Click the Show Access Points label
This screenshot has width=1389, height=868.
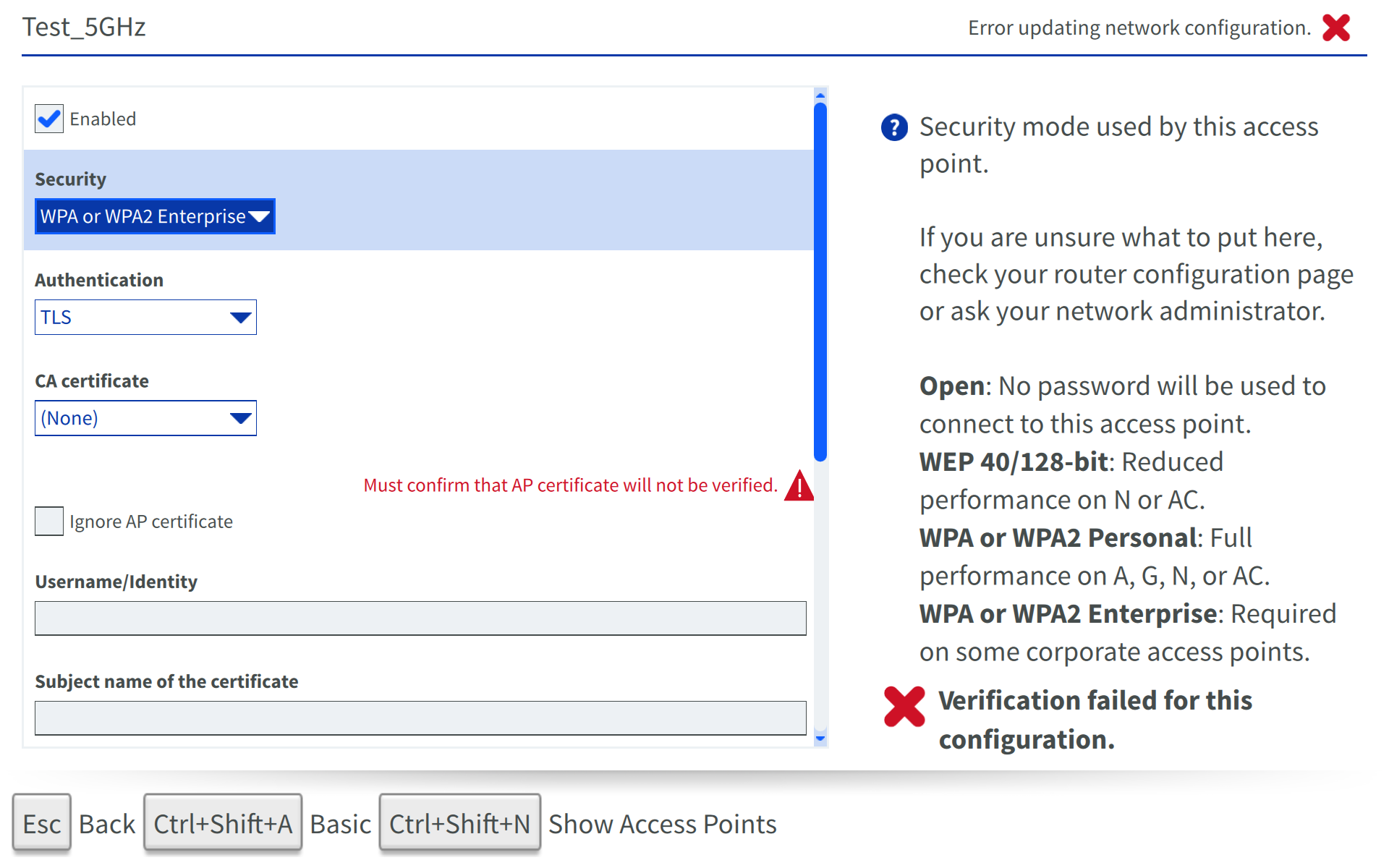click(x=662, y=824)
